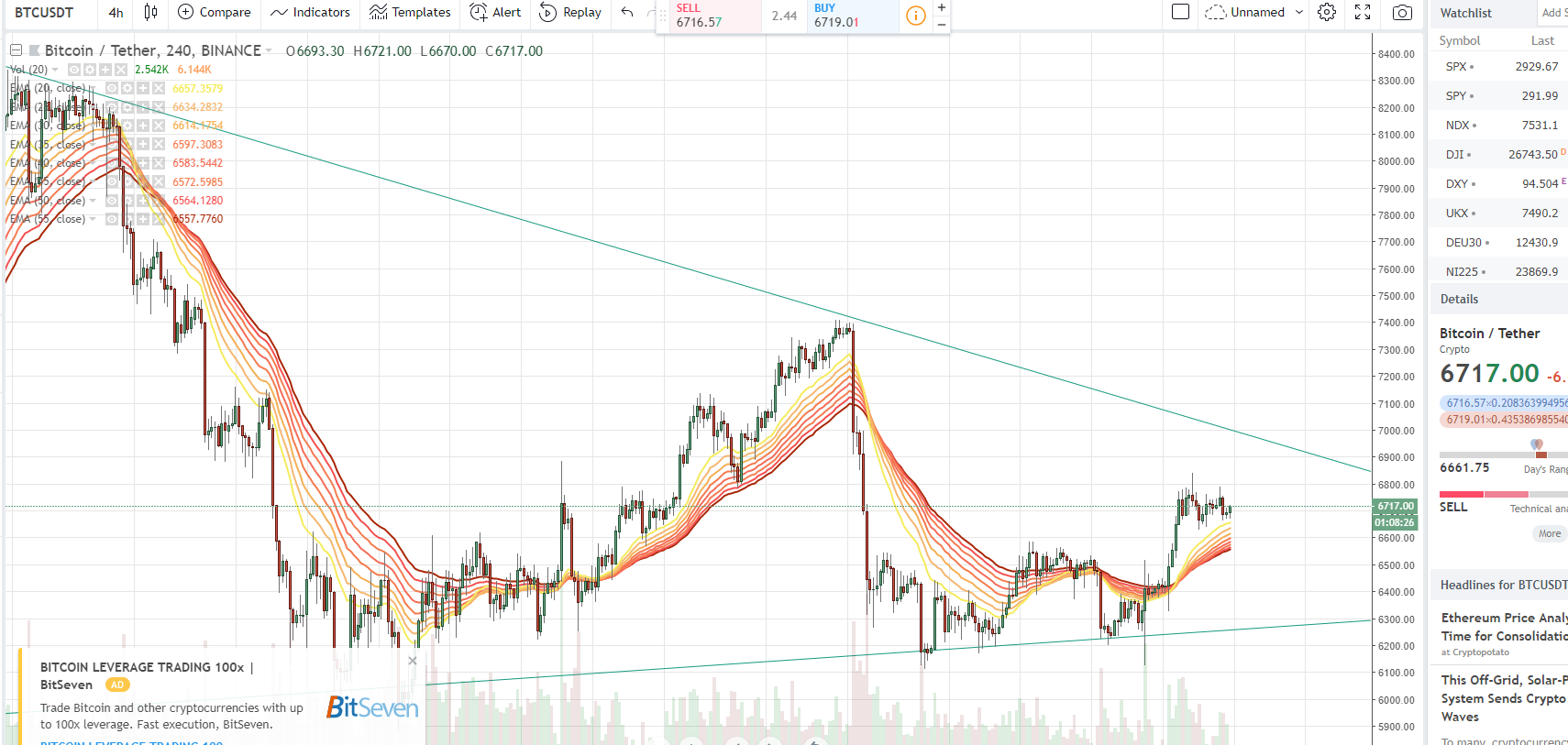Remove the Vol (20) indicator
The image size is (1568, 745).
click(121, 70)
